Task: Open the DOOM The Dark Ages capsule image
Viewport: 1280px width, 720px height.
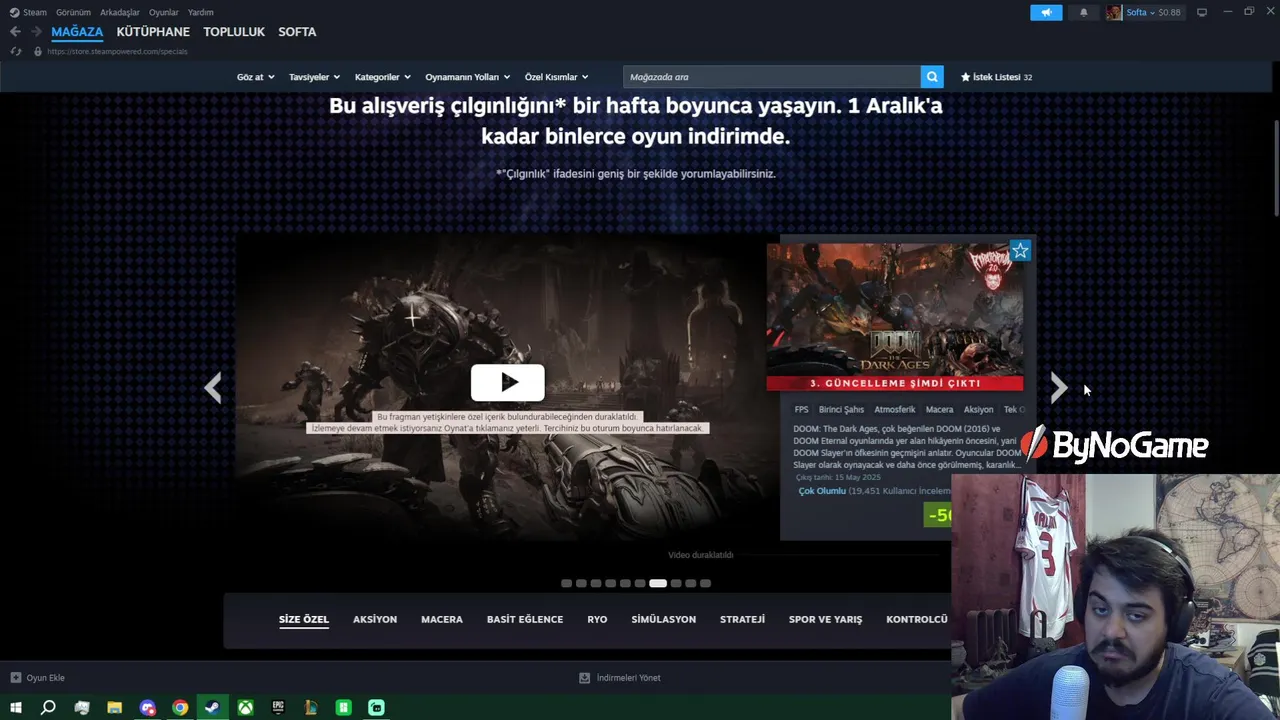Action: [x=894, y=317]
